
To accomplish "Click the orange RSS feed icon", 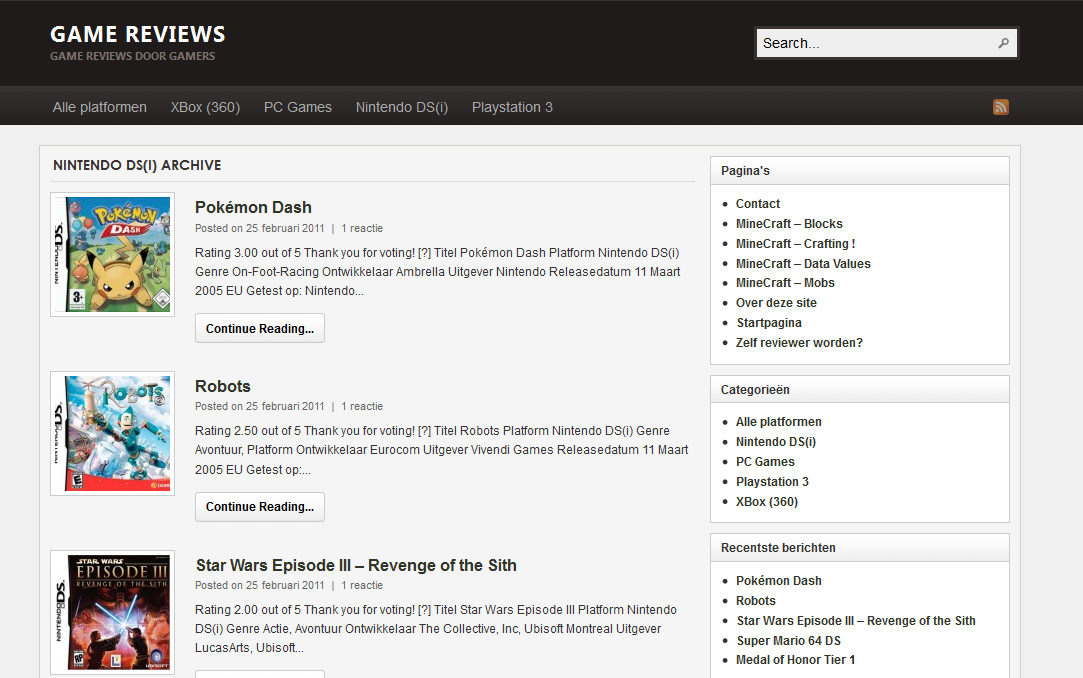I will point(1001,107).
